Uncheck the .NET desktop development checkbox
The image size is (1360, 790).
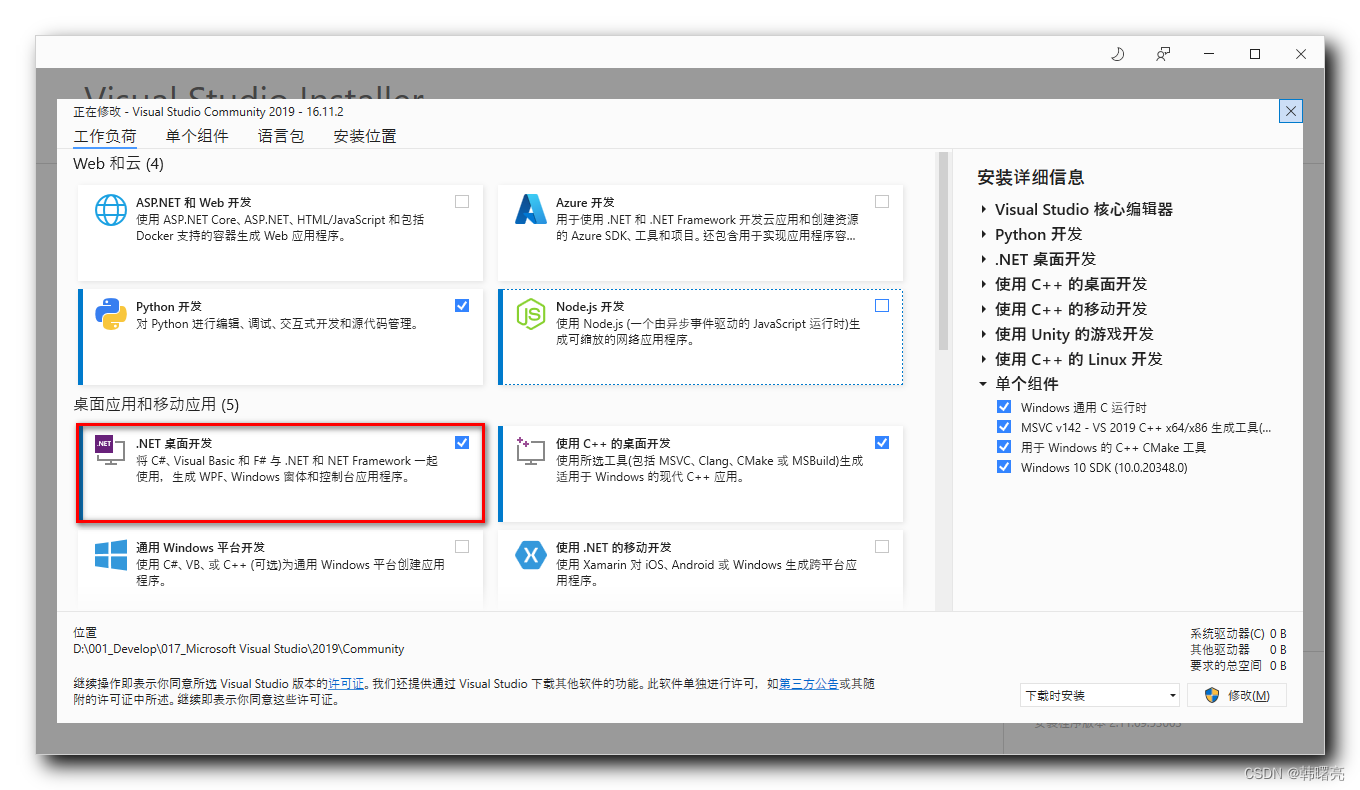pyautogui.click(x=462, y=442)
